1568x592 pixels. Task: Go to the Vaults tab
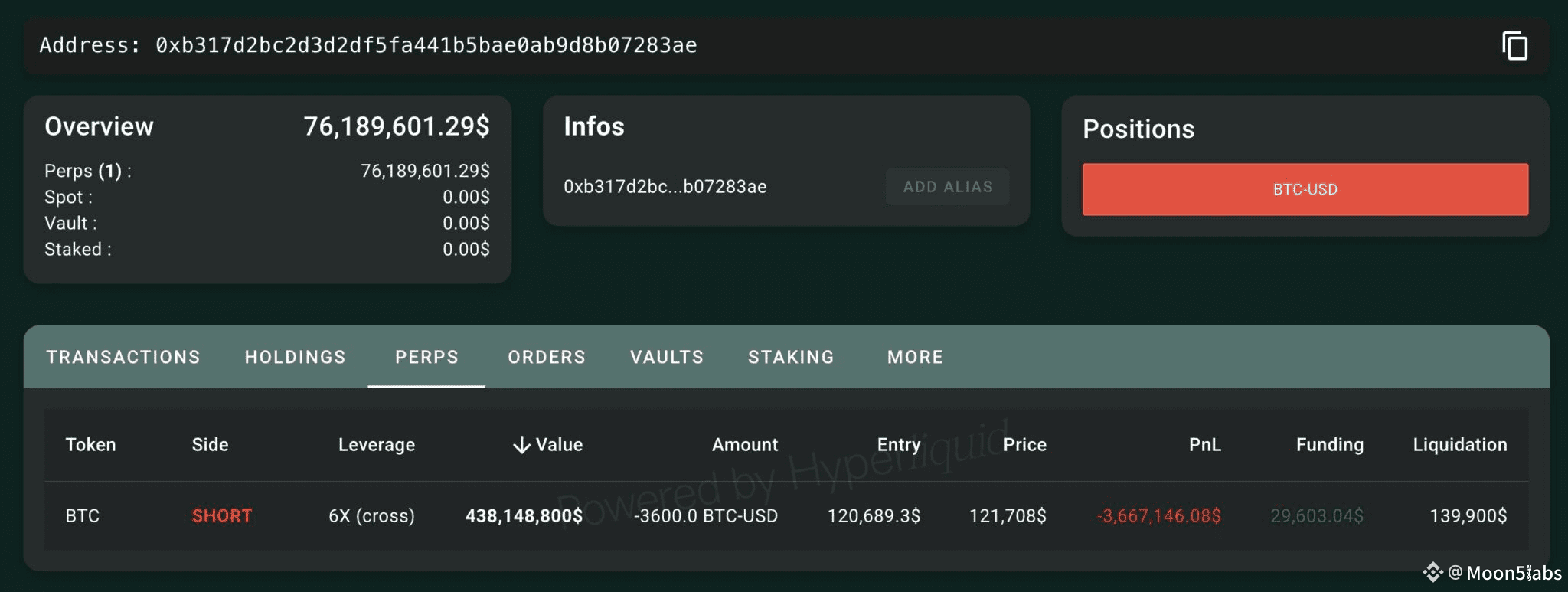(666, 358)
